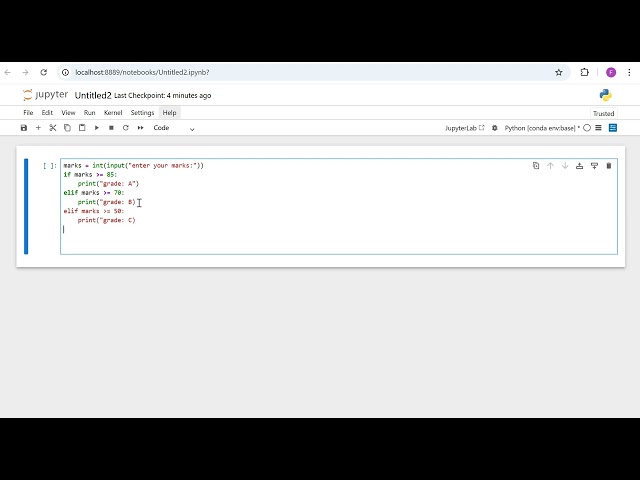The width and height of the screenshot is (640, 480).
Task: Open the cell type Code dropdown
Action: pos(174,128)
